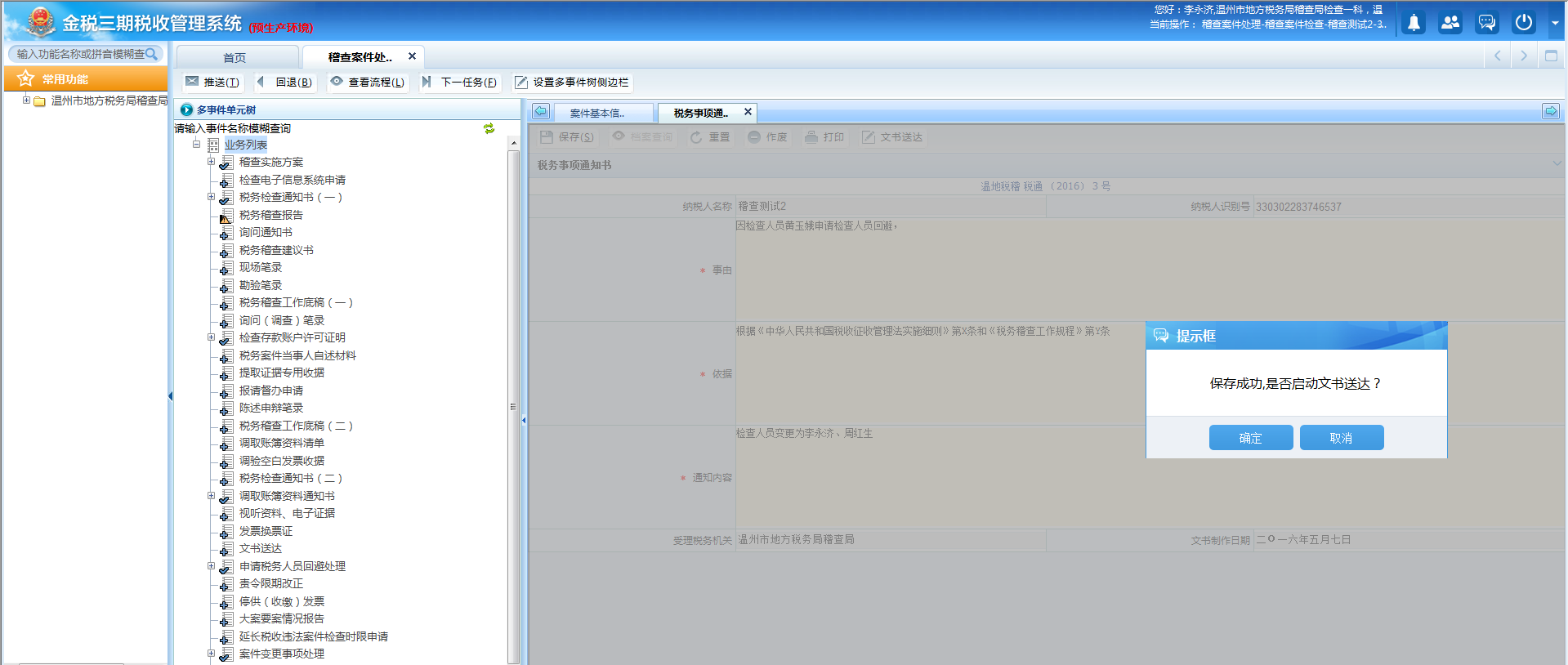Confirm the dialog with 确定
The image size is (1568, 665).
pos(1251,438)
